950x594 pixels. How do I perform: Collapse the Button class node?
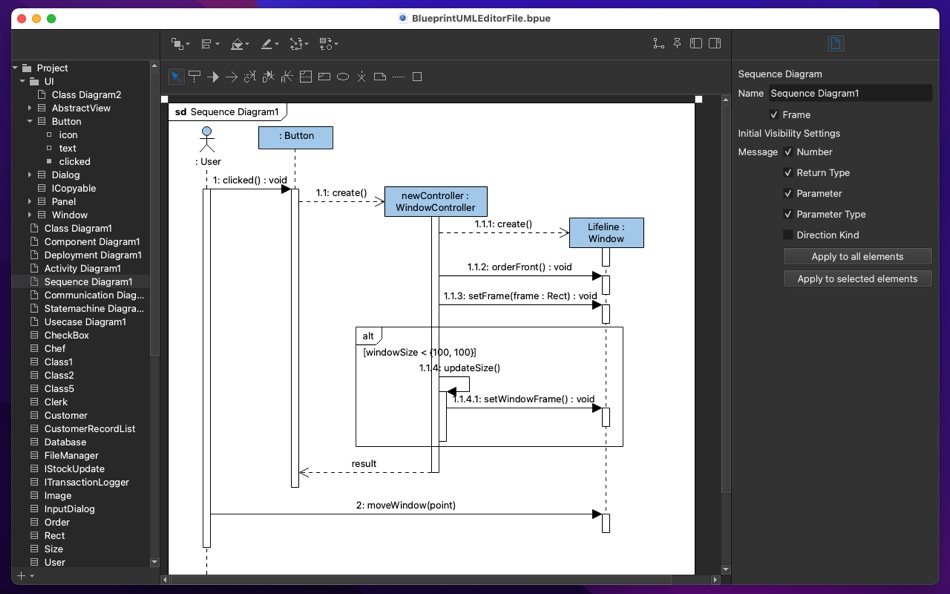coord(30,121)
